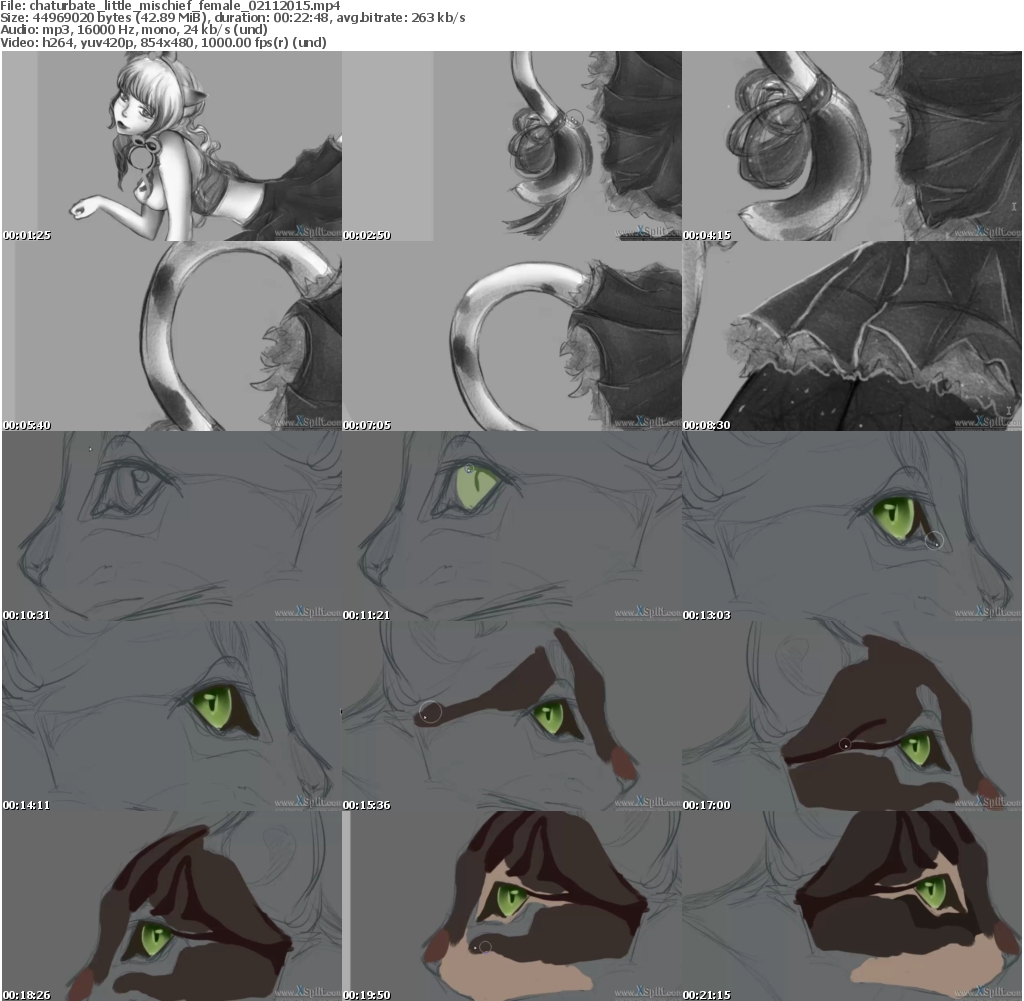Click the 'Video: h264, yuv420p' info line
Viewport: 1024px width, 1001px height.
point(163,42)
